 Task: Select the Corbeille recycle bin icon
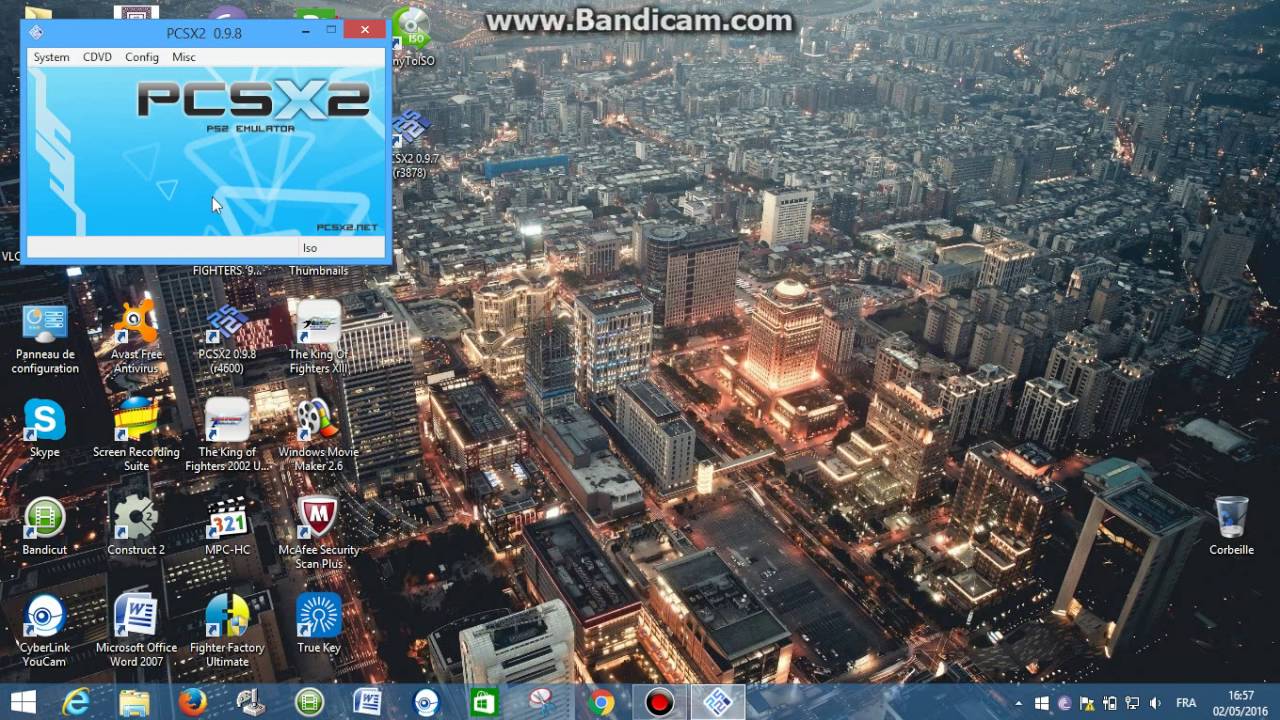[x=1231, y=527]
